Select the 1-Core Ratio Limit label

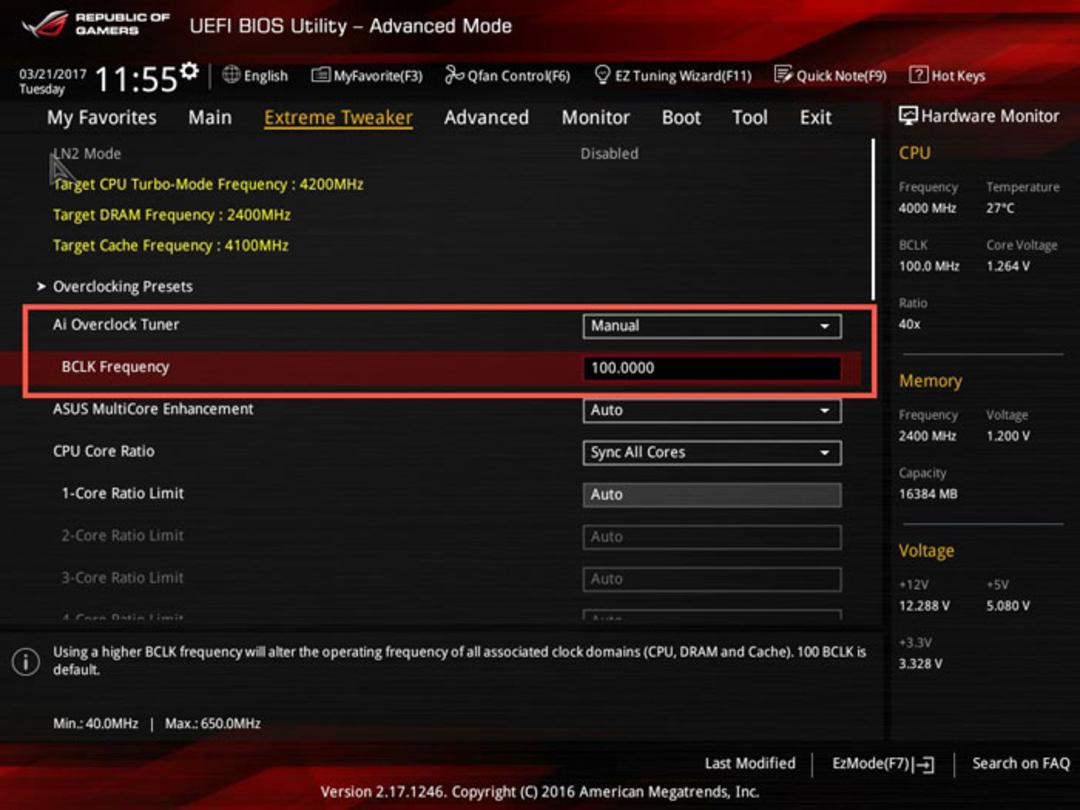(123, 493)
